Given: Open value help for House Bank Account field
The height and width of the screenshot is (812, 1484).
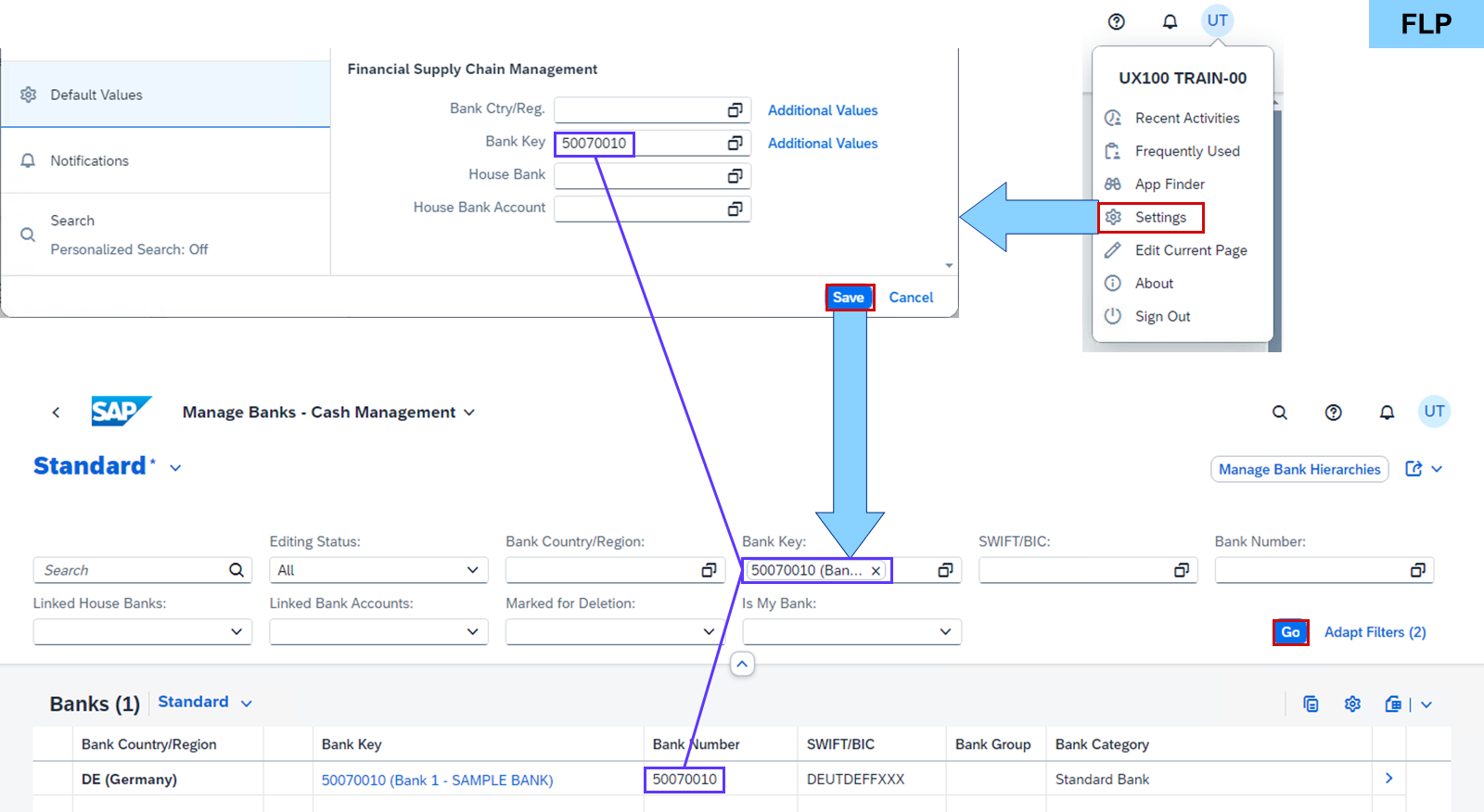Looking at the screenshot, I should coord(735,209).
